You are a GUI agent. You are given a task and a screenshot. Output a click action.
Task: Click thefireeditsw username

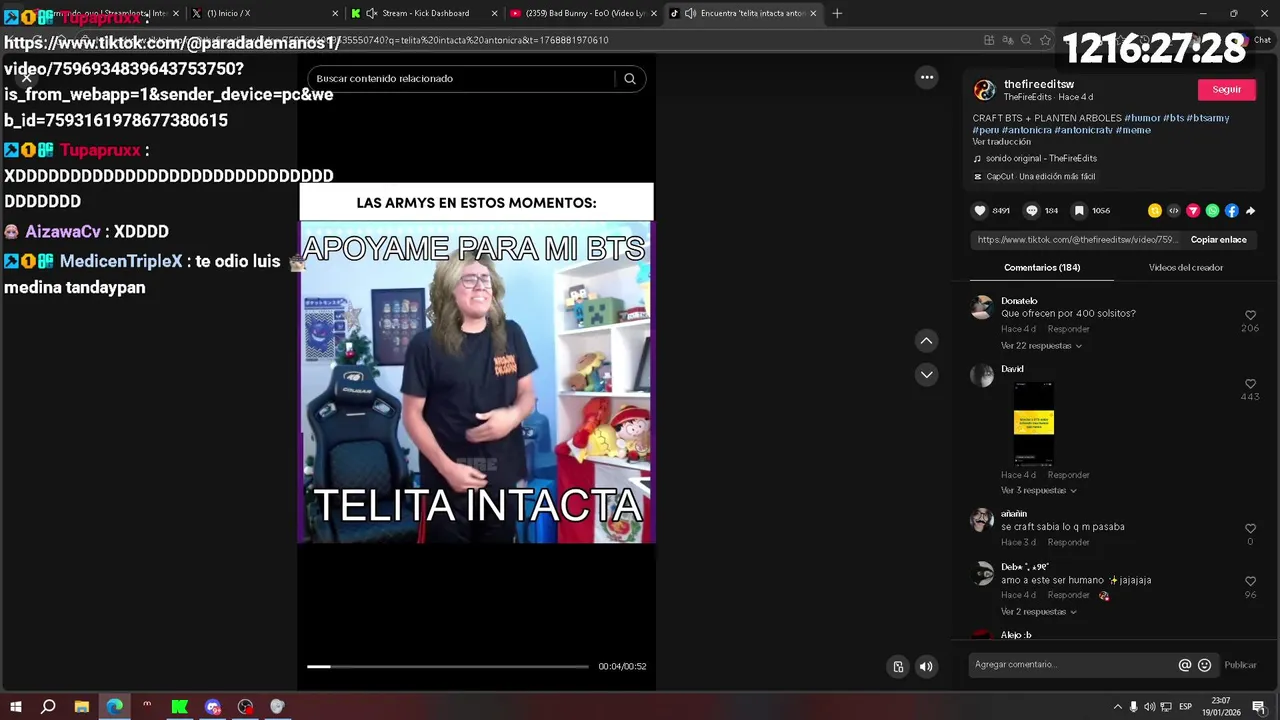(1039, 84)
